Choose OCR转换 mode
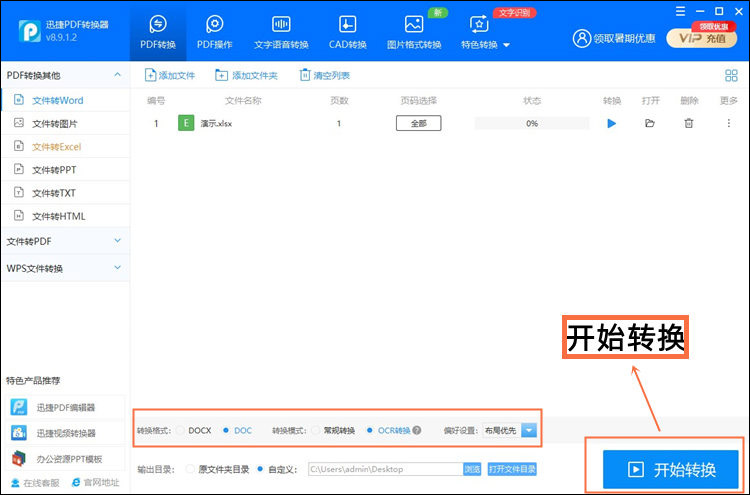This screenshot has width=750, height=495. click(x=389, y=430)
